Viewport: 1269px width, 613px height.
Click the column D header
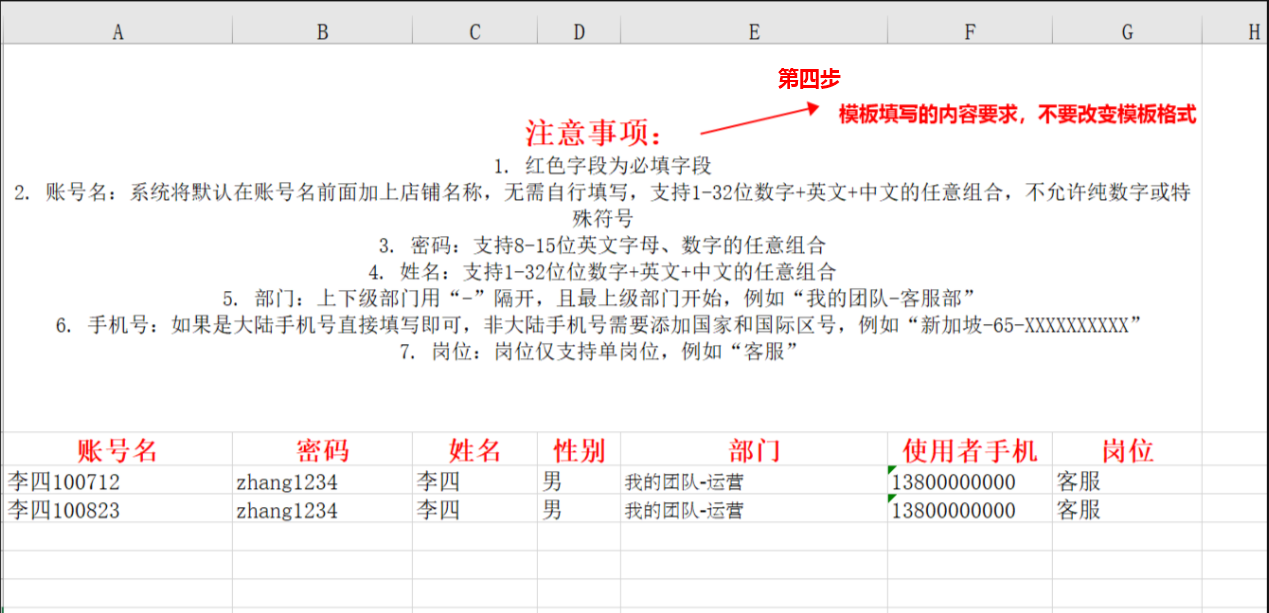coord(578,32)
